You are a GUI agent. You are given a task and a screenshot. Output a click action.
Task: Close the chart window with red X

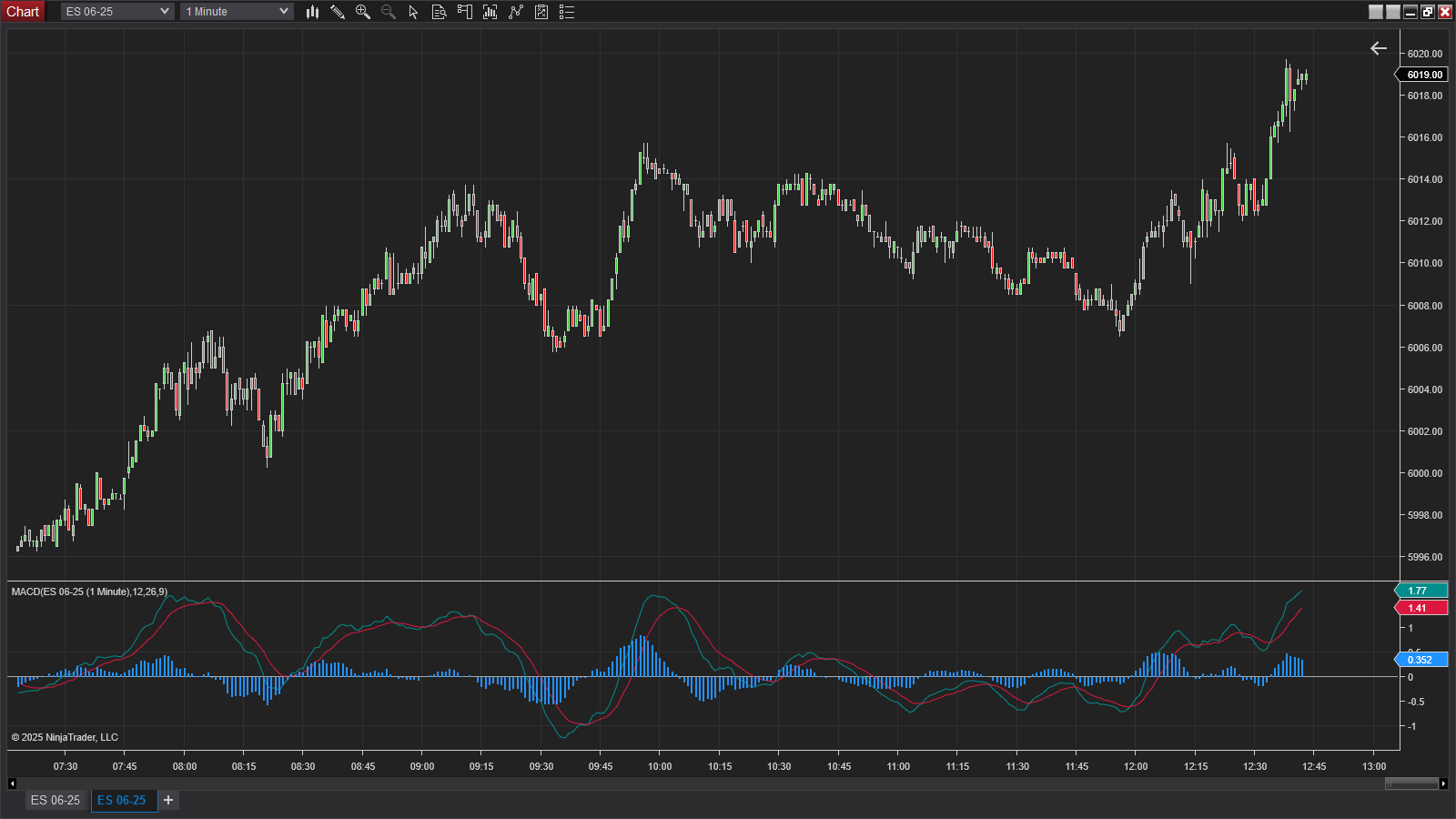pos(1445,12)
